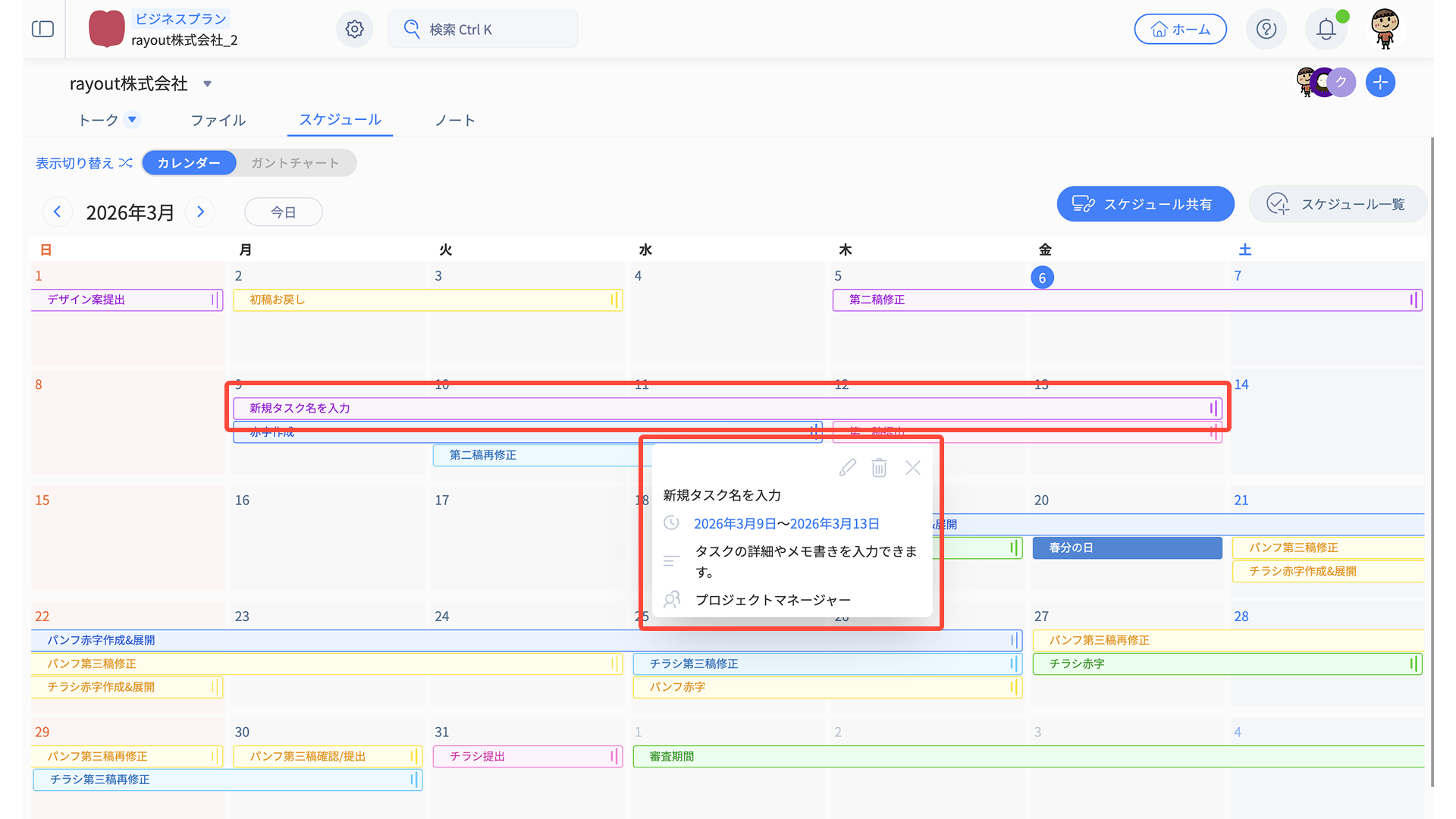Go to next month chevron
The width and height of the screenshot is (1456, 819).
[201, 212]
